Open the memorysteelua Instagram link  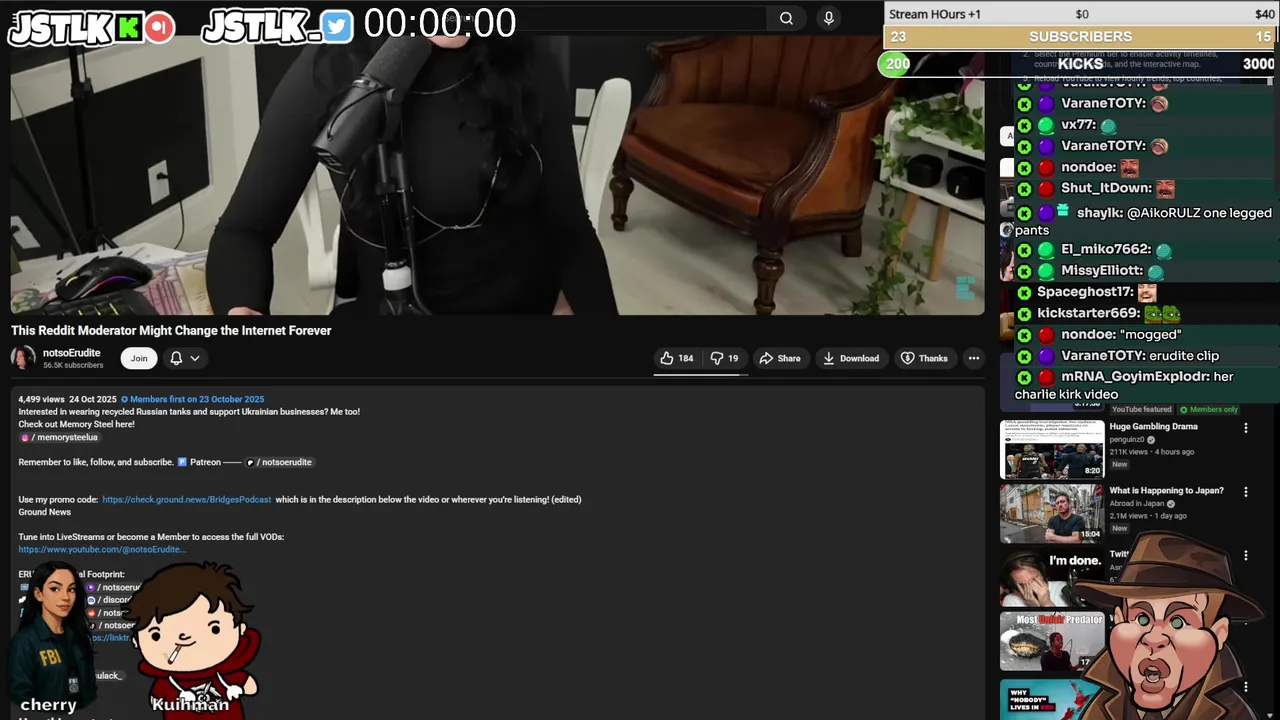tap(60, 437)
